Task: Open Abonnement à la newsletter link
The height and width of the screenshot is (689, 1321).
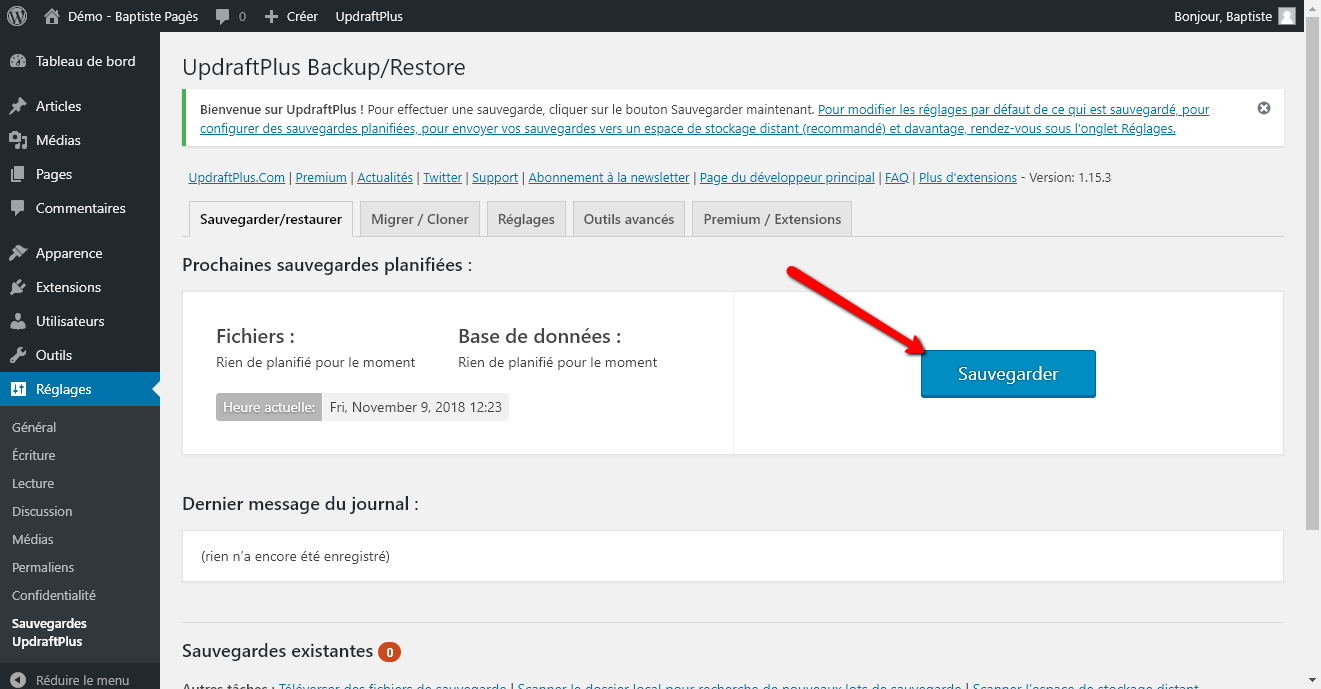Action: pyautogui.click(x=609, y=177)
